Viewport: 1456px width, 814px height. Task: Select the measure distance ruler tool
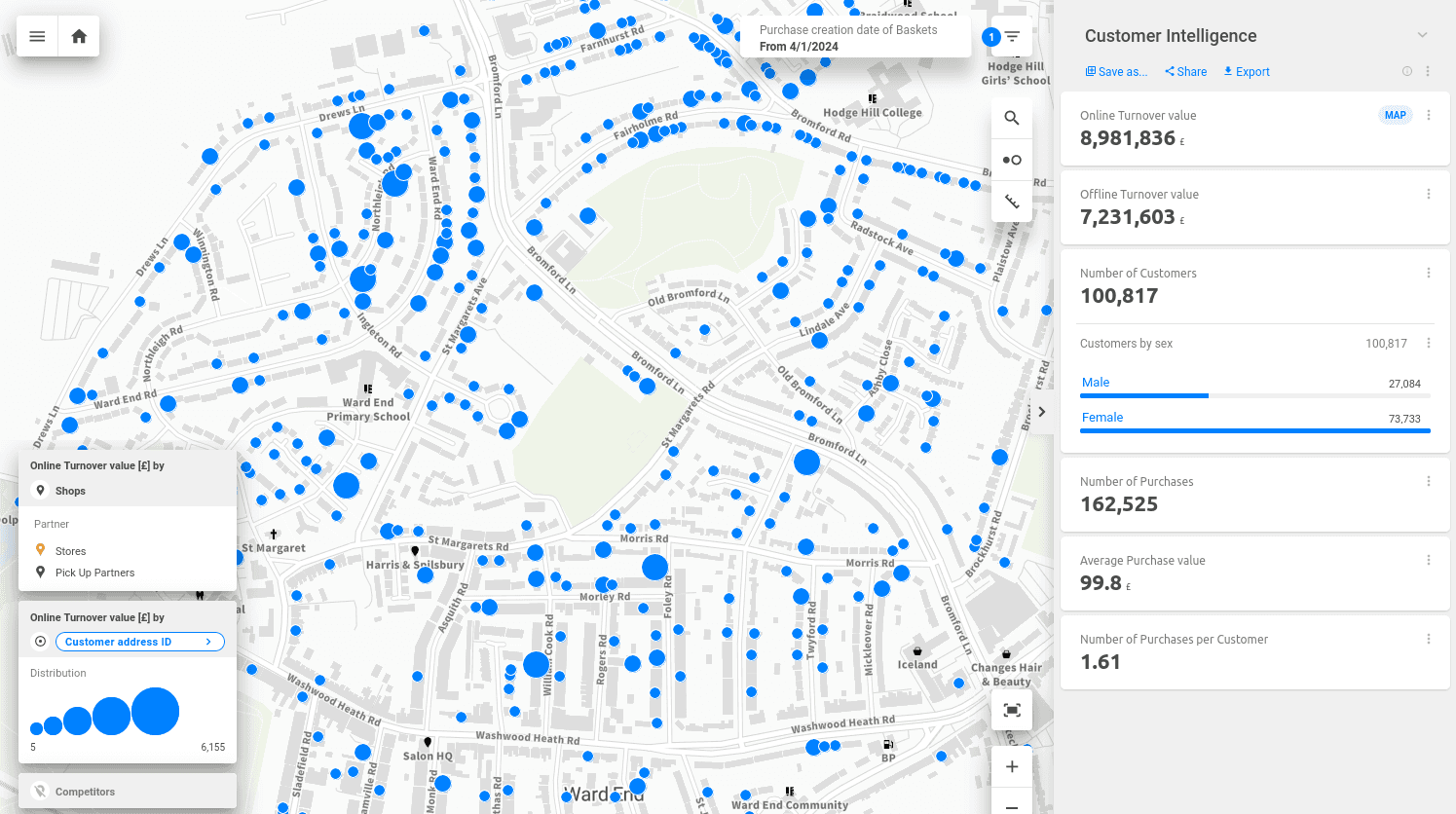[1012, 202]
